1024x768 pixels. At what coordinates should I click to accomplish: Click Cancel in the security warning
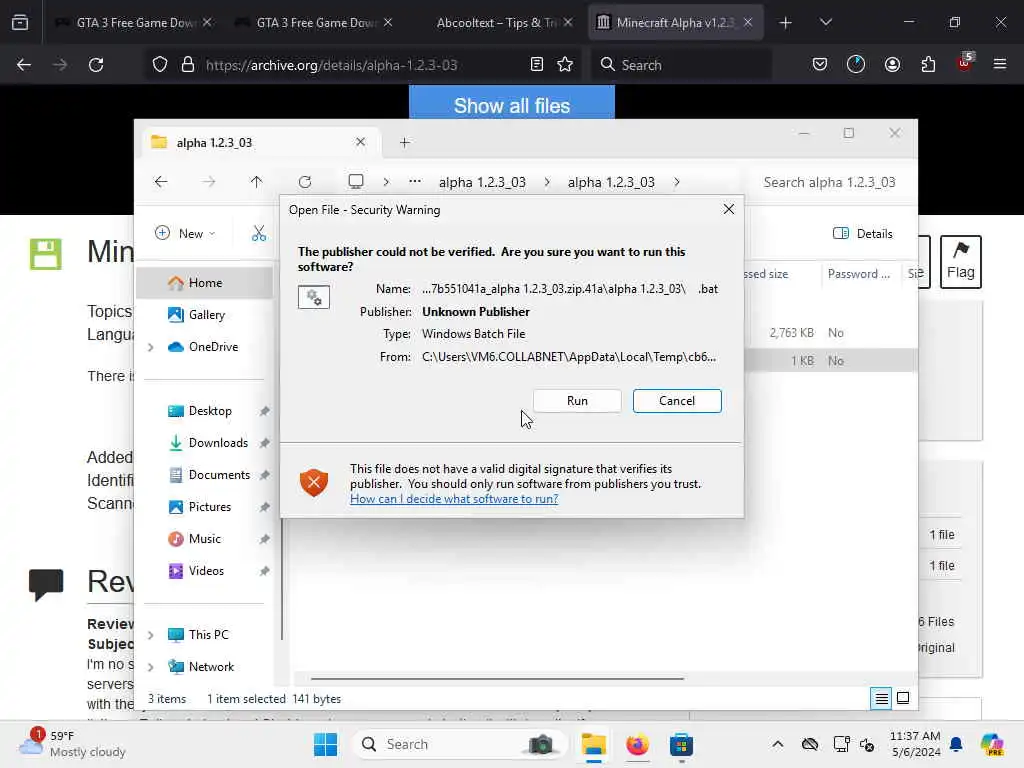tap(677, 400)
